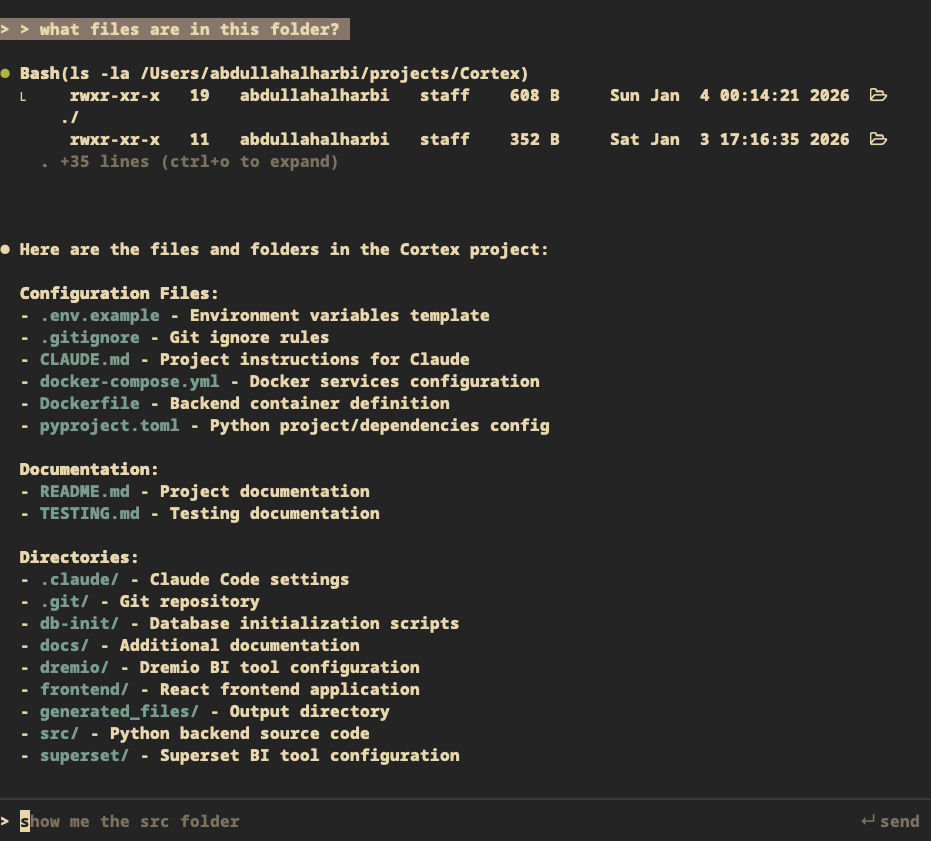Open pyproject.toml

click(x=109, y=425)
